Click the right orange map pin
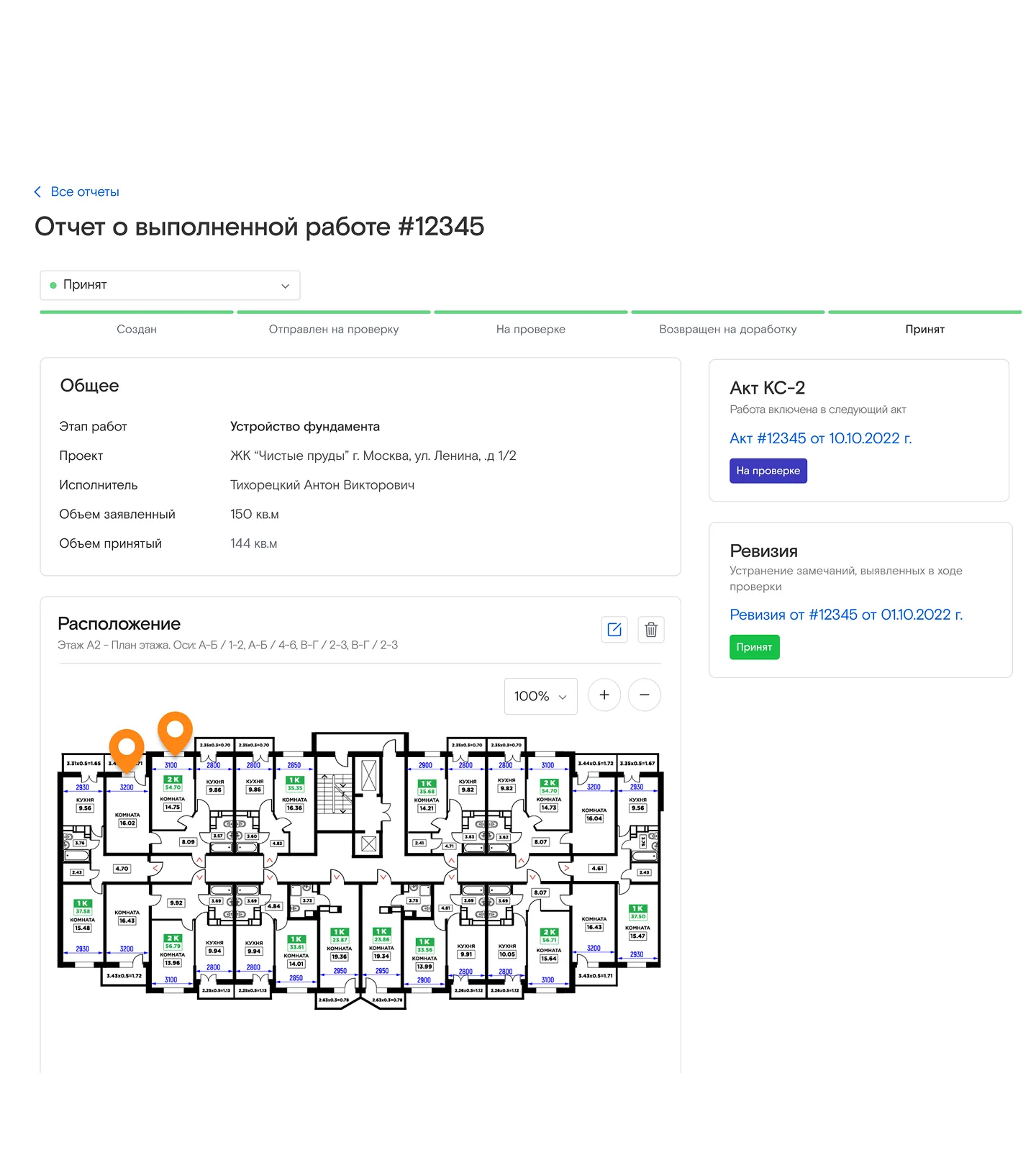This screenshot has width=1036, height=1153. click(x=175, y=729)
